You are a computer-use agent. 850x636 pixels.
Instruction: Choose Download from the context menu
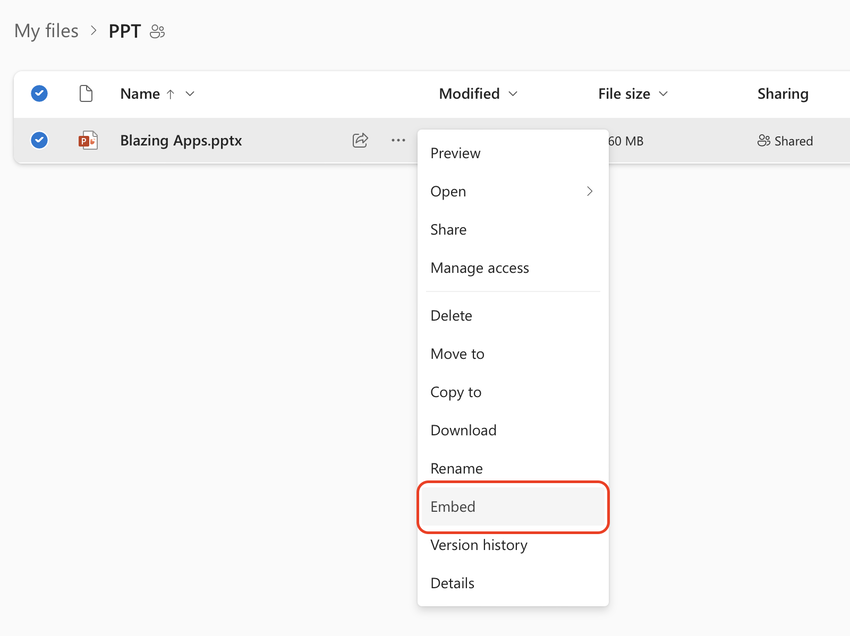click(463, 430)
